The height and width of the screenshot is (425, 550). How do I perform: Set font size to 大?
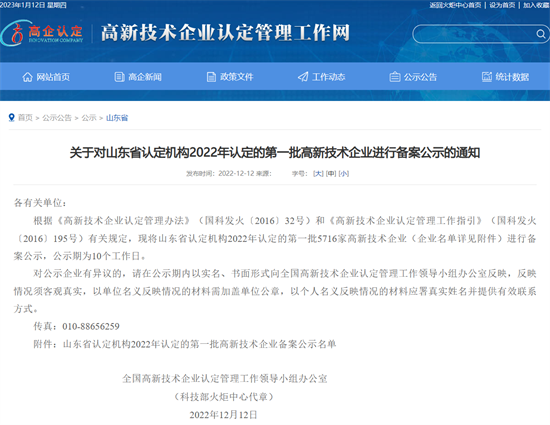(318, 174)
